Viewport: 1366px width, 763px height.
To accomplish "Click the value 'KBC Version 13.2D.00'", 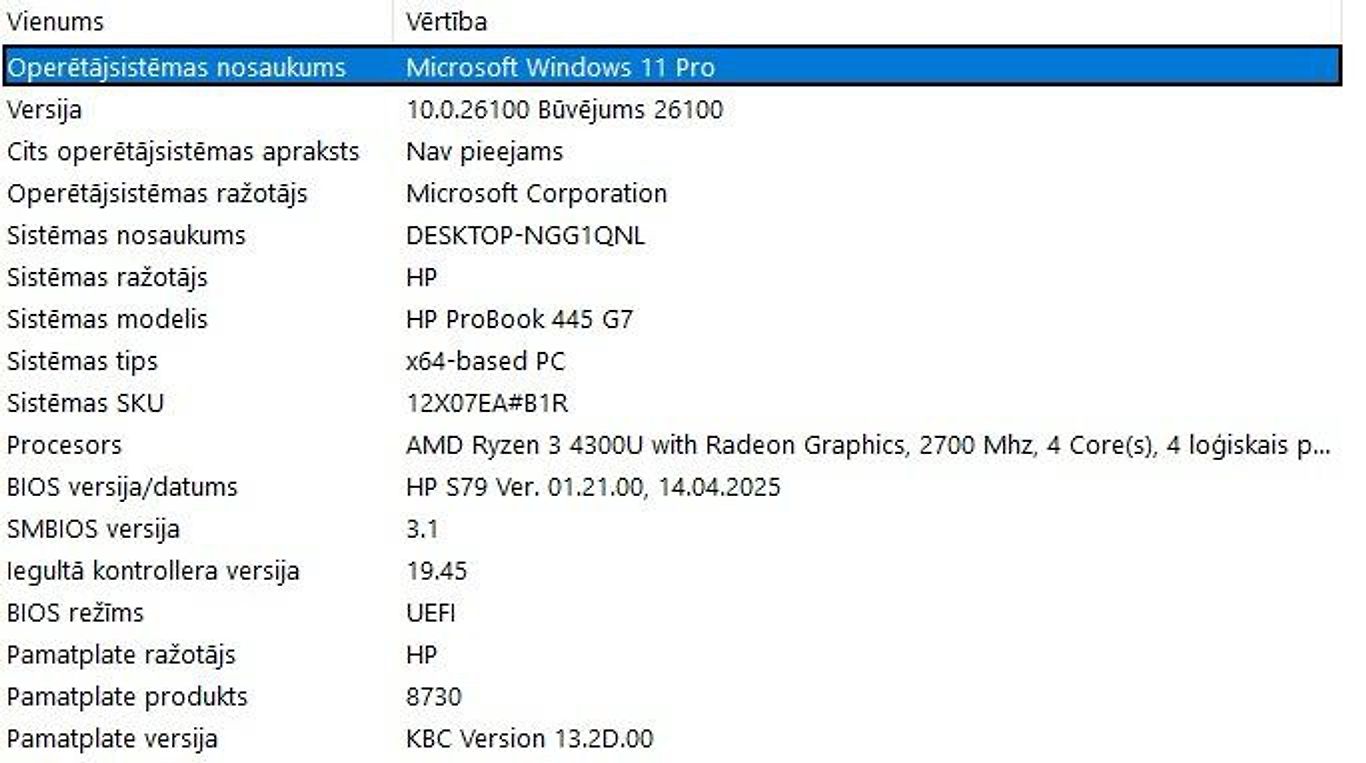I will 530,740.
